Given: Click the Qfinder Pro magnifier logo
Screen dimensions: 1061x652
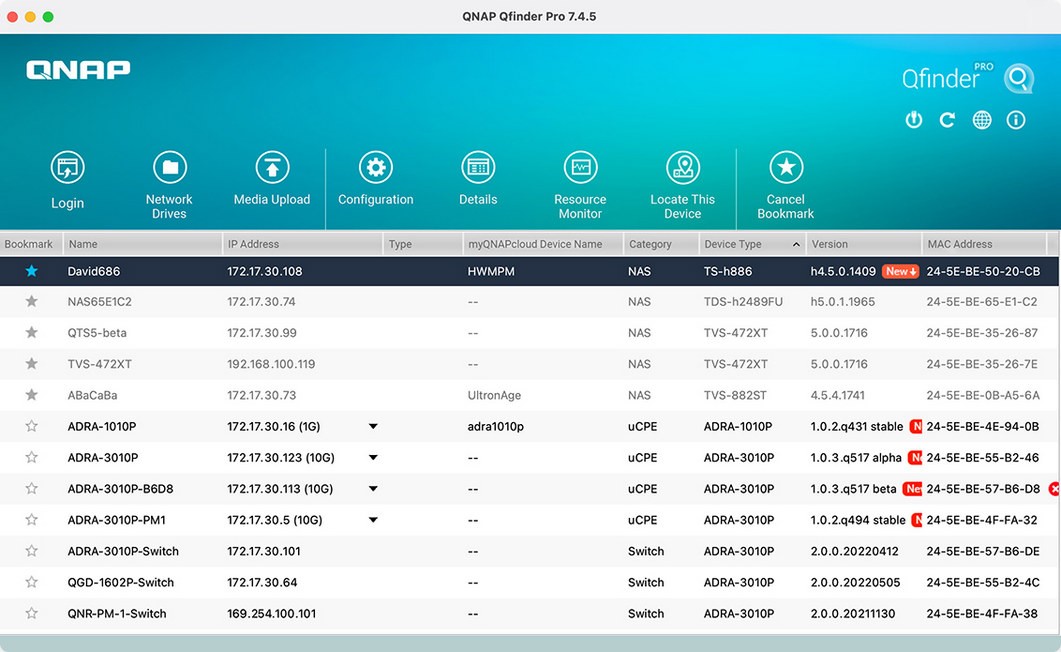Looking at the screenshot, I should (x=1018, y=78).
